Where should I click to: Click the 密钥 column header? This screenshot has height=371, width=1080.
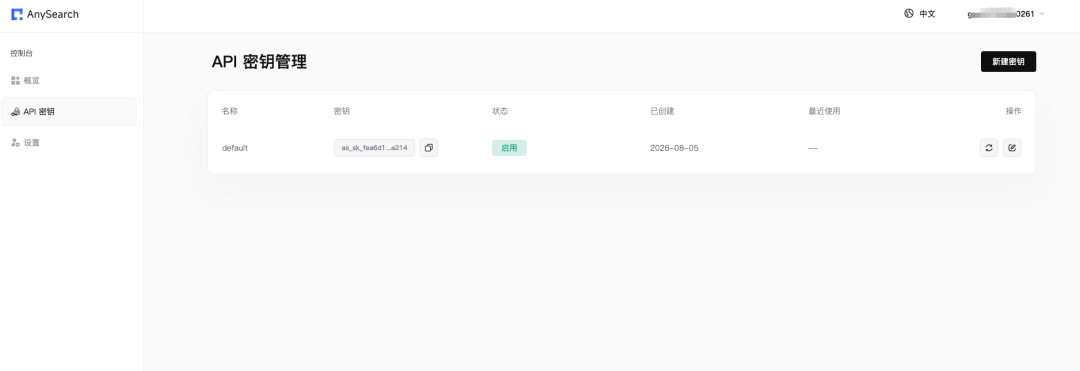(342, 111)
